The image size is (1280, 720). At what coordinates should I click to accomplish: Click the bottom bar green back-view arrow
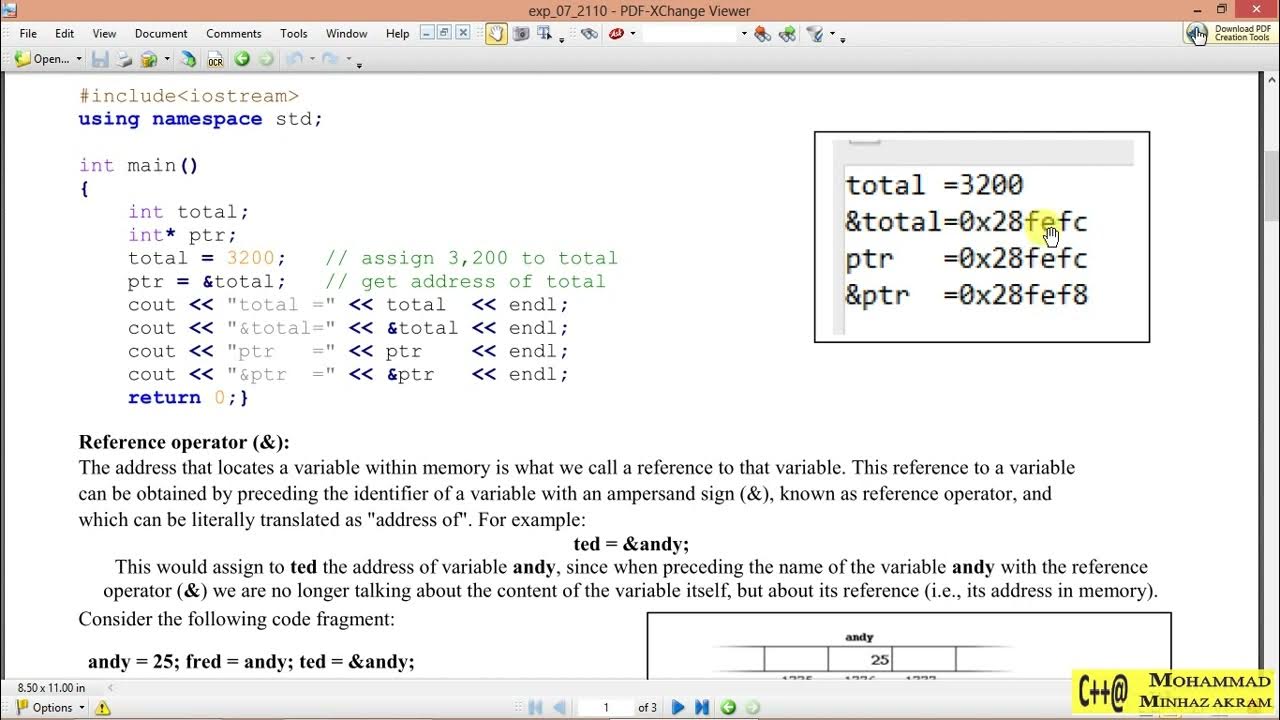point(728,708)
